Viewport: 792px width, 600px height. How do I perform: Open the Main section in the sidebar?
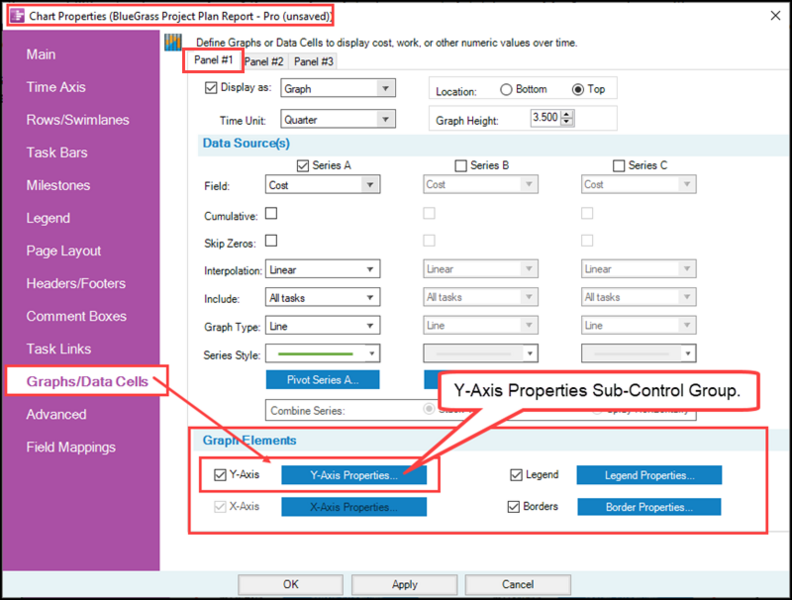(41, 55)
